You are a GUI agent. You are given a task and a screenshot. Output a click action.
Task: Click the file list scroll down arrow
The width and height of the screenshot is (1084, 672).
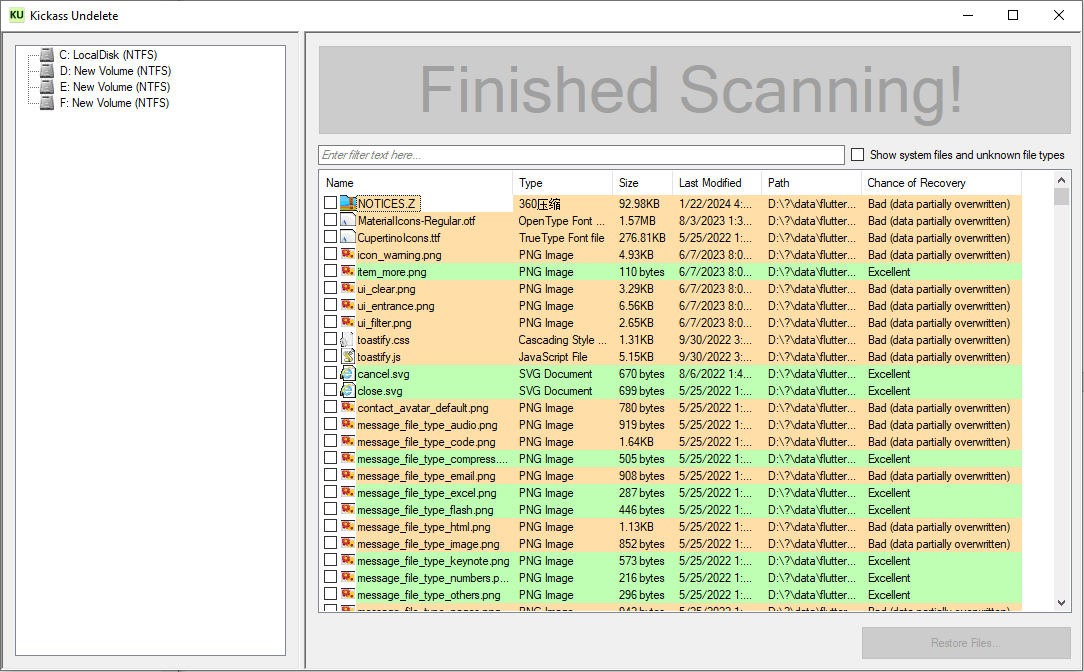[1062, 603]
